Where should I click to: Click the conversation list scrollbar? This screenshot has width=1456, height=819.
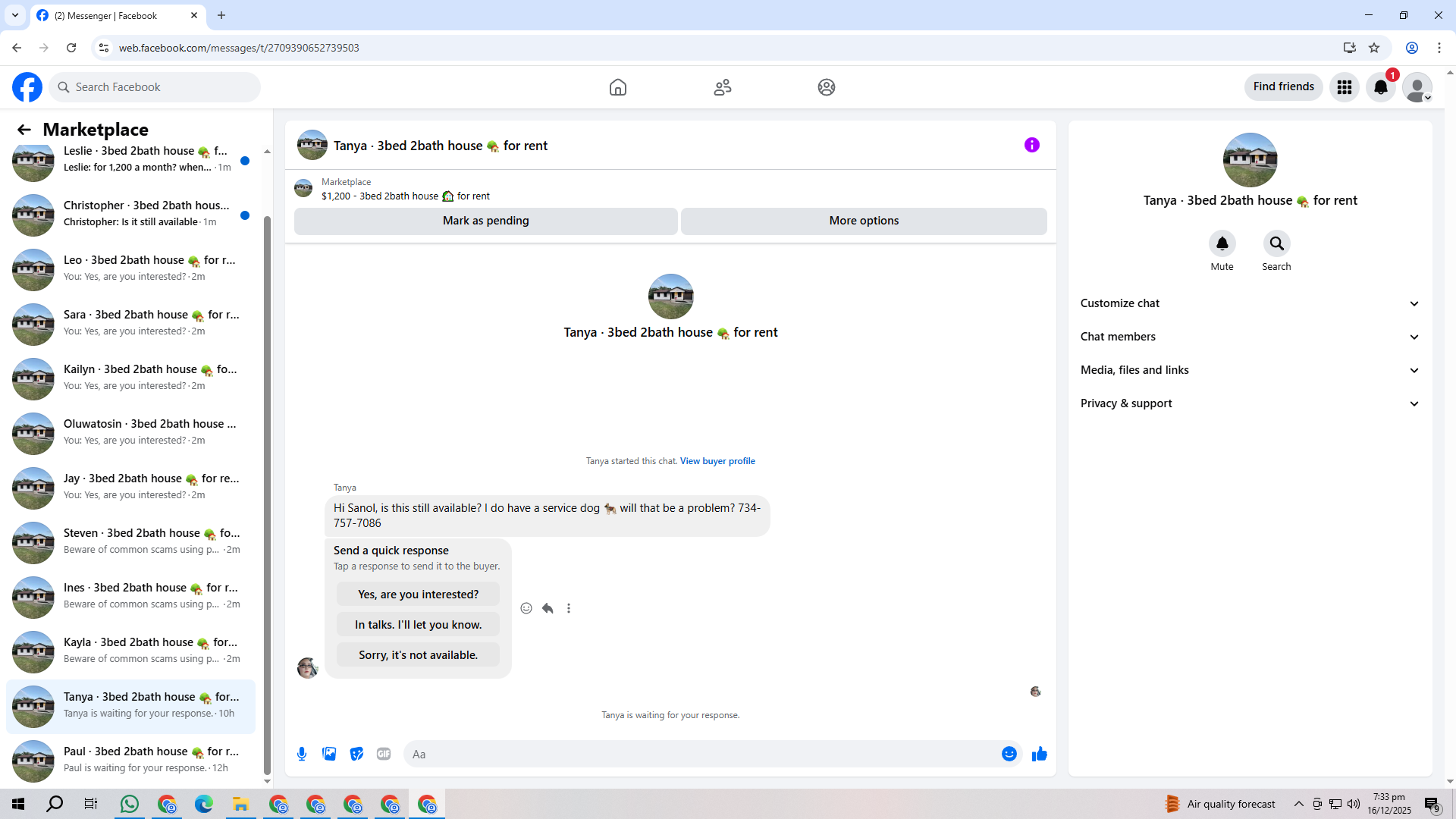(267, 497)
